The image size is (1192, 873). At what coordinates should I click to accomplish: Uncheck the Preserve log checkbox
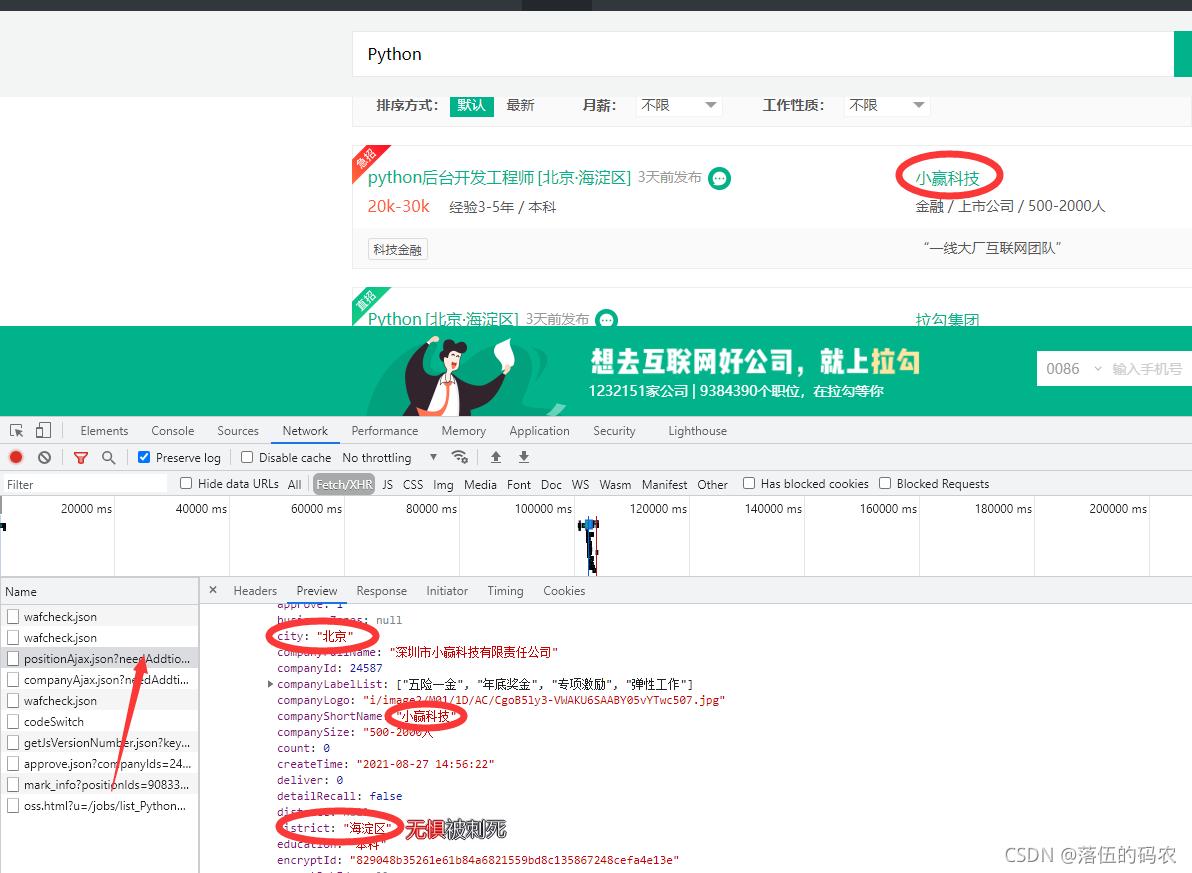(143, 457)
